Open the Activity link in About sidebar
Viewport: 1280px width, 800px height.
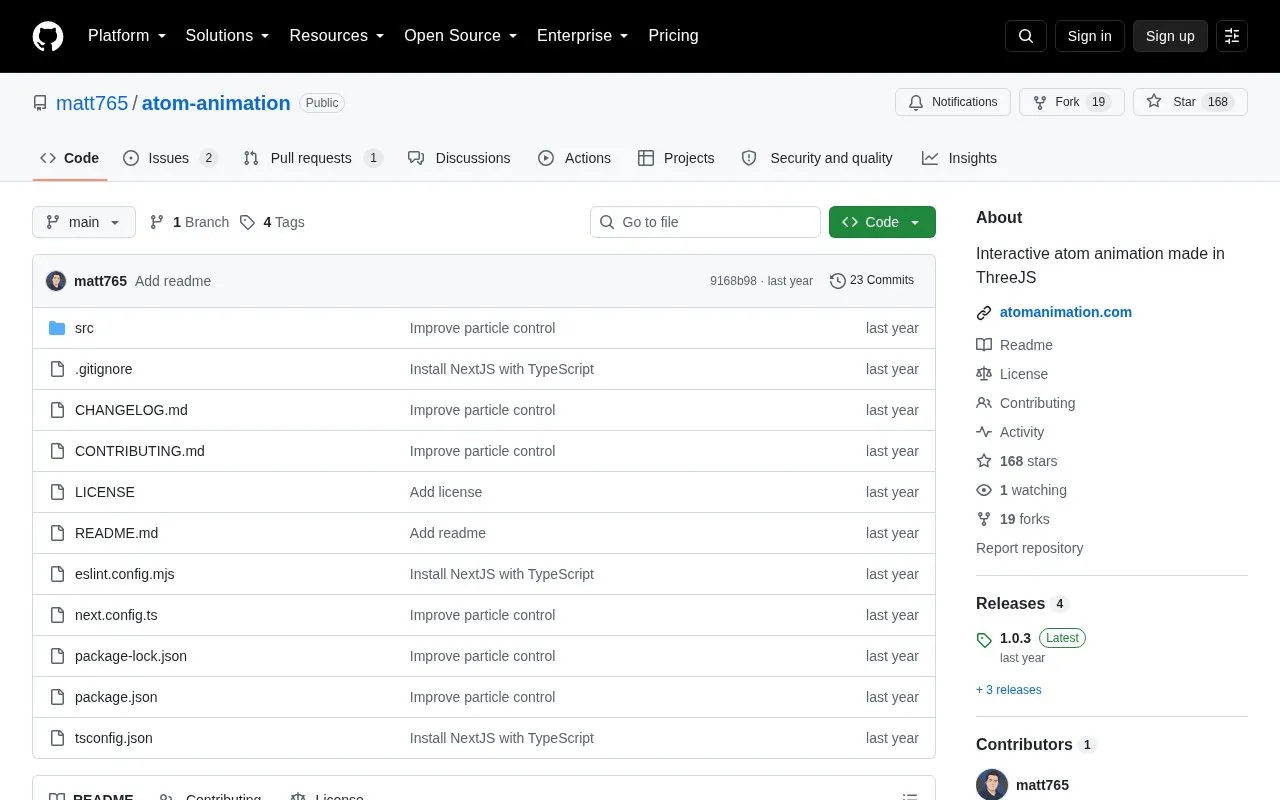pos(1011,432)
